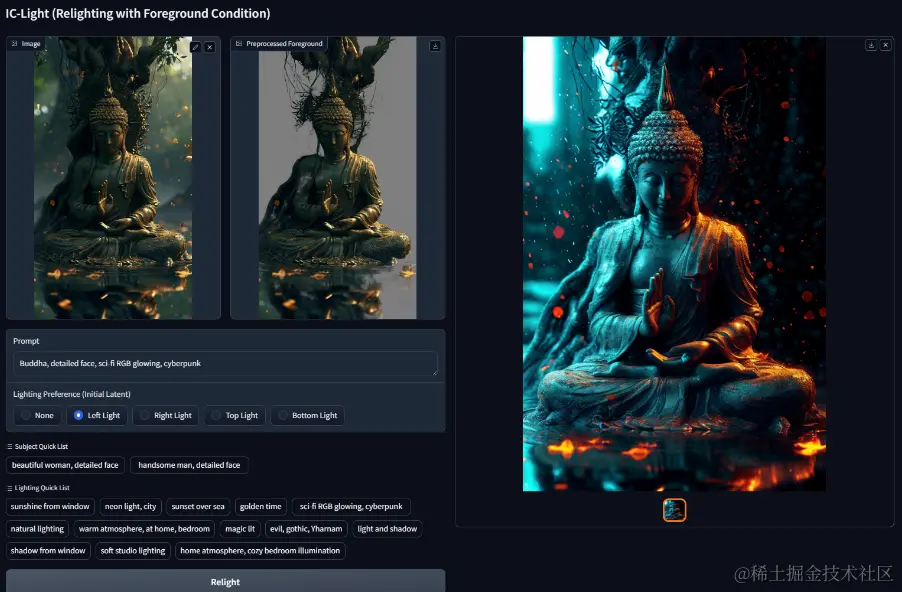This screenshot has width=902, height=592.
Task: Choose Top Light lighting preference
Action: pyautogui.click(x=235, y=415)
